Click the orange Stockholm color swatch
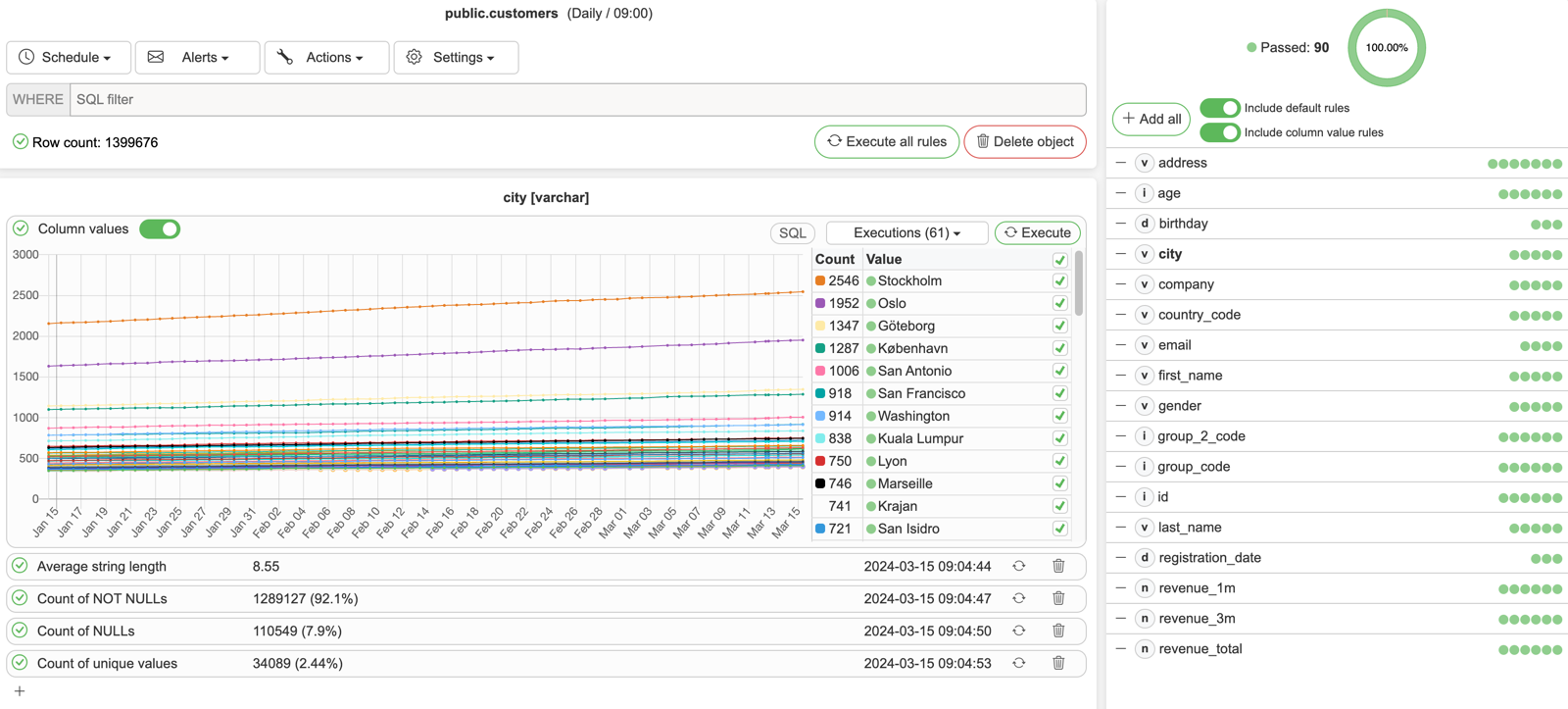This screenshot has width=1568, height=709. click(x=820, y=281)
